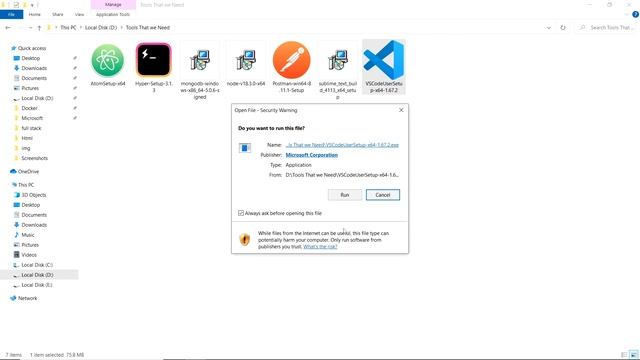Open the html folder
The image size is (640, 360).
[x=27, y=138]
